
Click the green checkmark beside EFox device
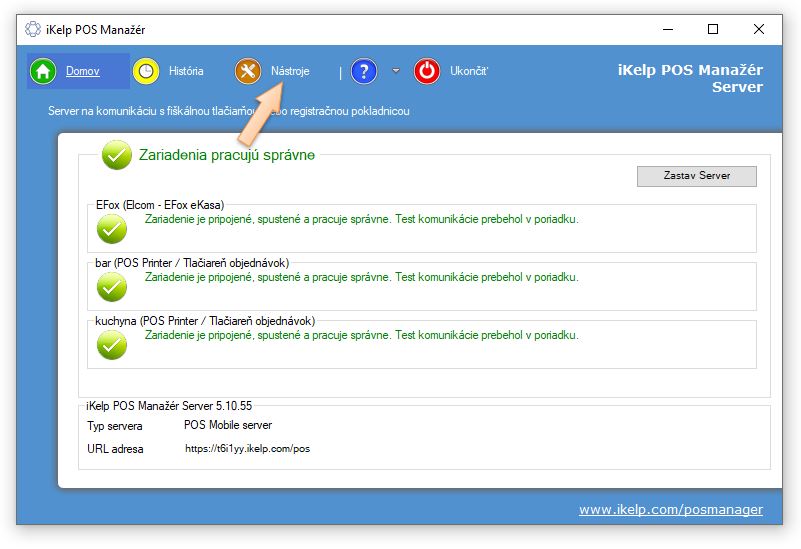(112, 229)
